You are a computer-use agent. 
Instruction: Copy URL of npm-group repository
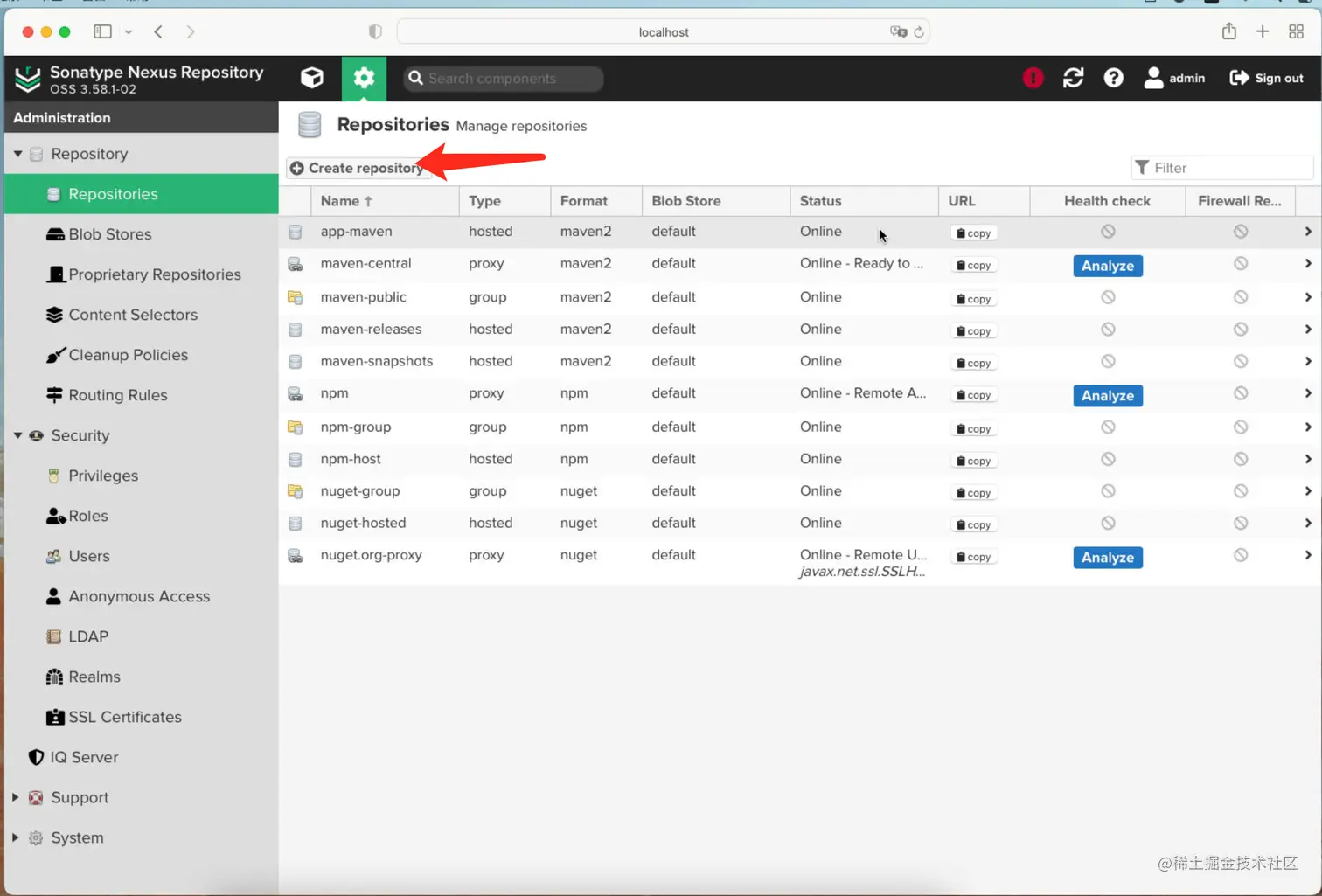(x=974, y=429)
